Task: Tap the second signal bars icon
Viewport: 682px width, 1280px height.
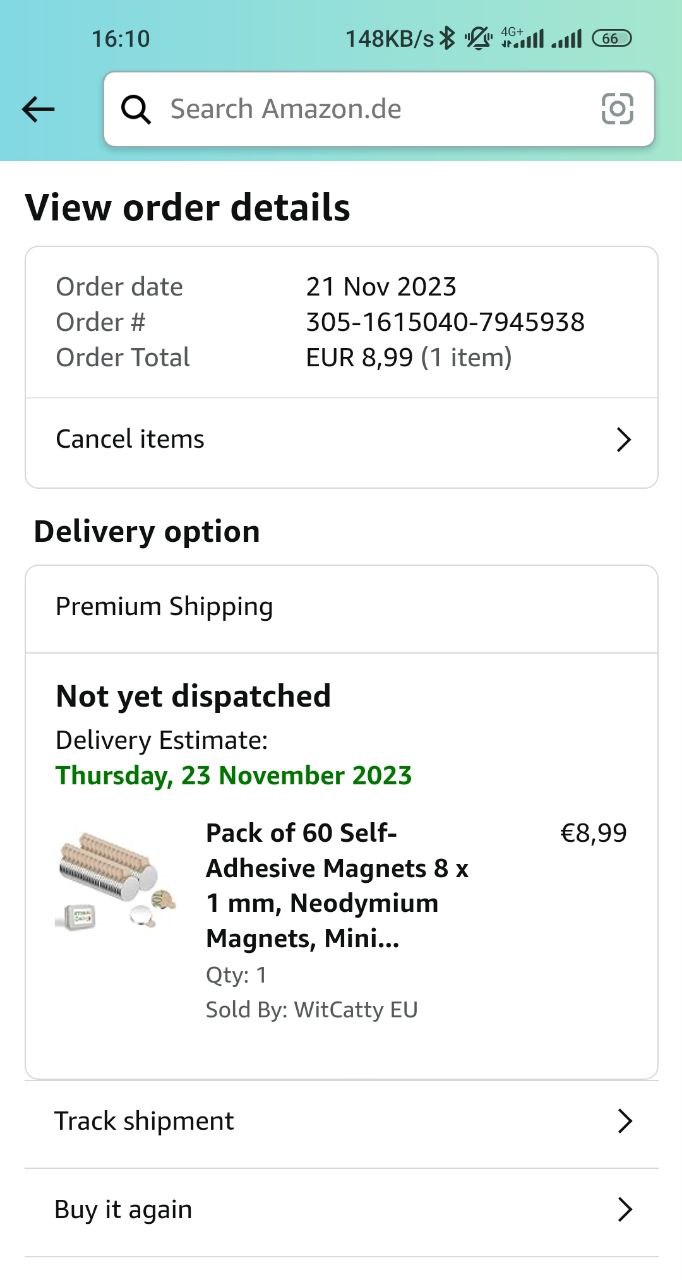Action: click(x=566, y=38)
